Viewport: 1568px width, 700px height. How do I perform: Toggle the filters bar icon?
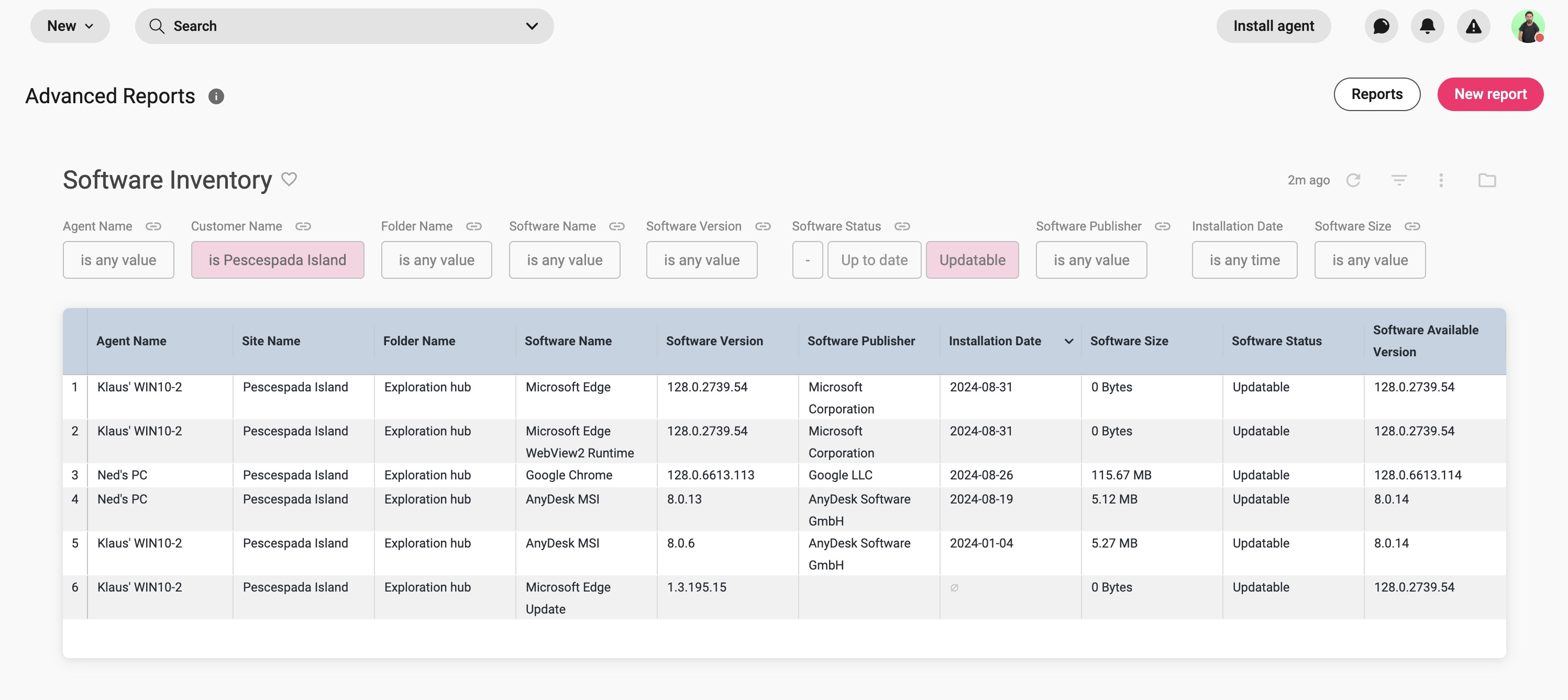coord(1399,180)
